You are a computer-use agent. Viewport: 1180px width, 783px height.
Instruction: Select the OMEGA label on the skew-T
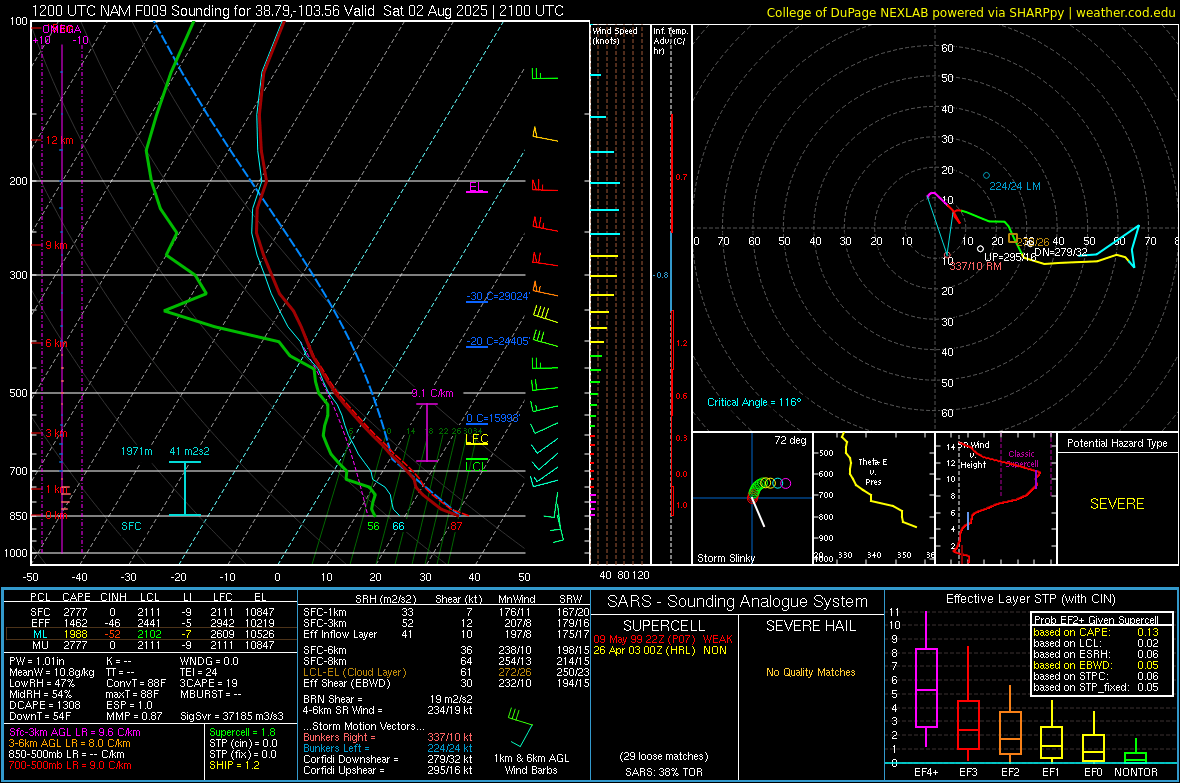[x=60, y=29]
